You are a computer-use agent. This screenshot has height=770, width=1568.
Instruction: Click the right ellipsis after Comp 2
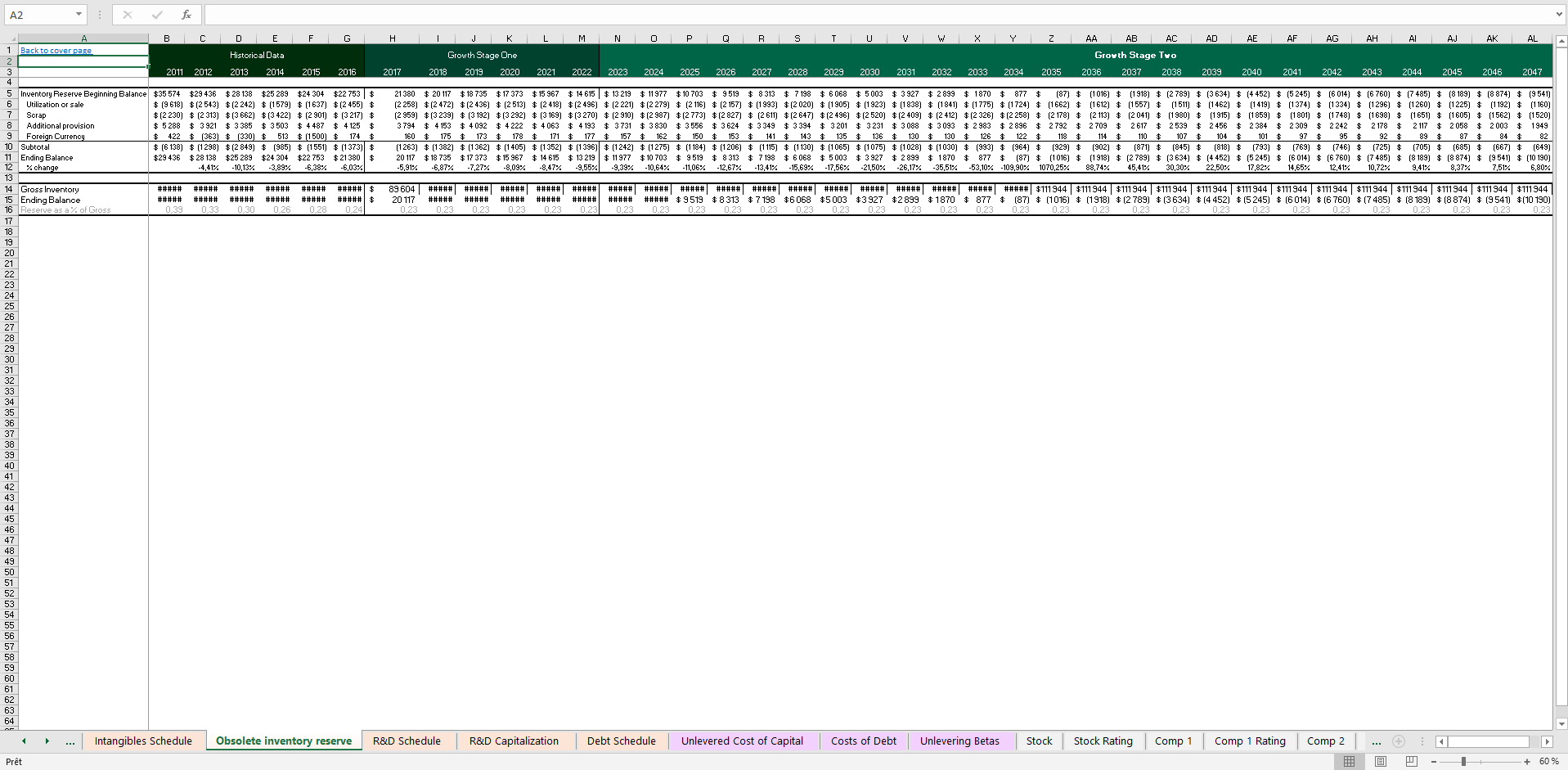tap(1377, 741)
